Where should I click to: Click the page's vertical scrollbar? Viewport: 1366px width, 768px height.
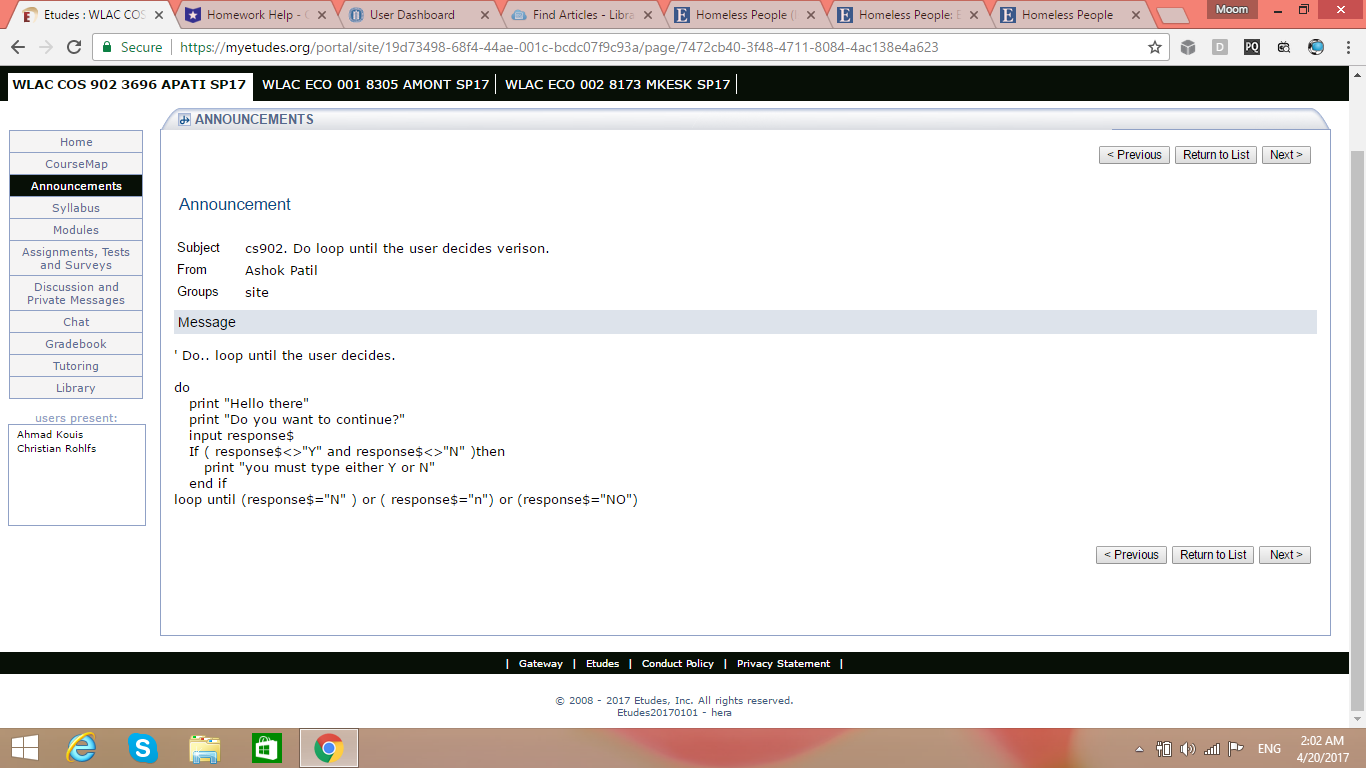1357,400
